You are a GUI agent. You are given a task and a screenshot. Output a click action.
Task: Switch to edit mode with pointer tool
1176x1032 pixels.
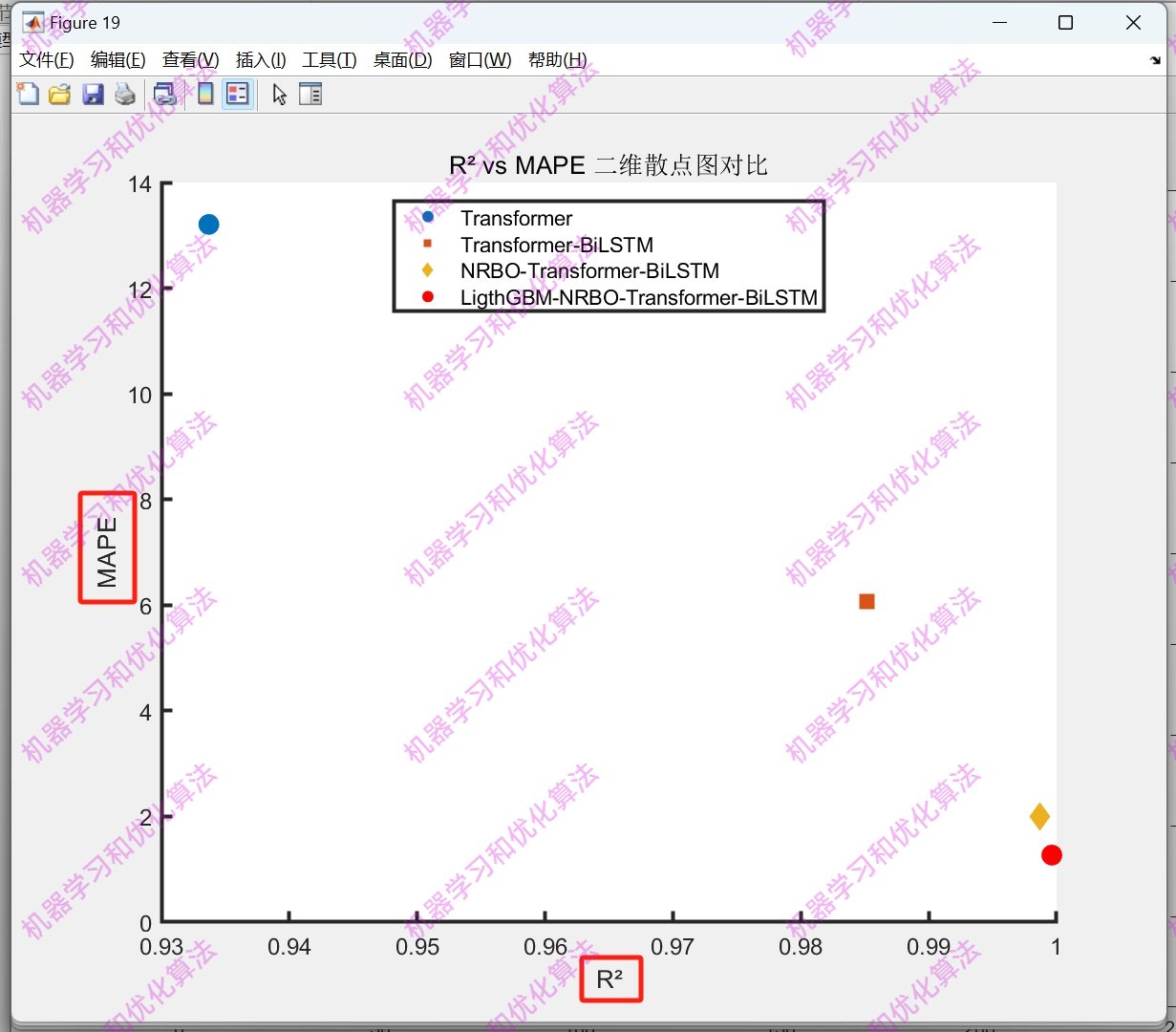(278, 94)
